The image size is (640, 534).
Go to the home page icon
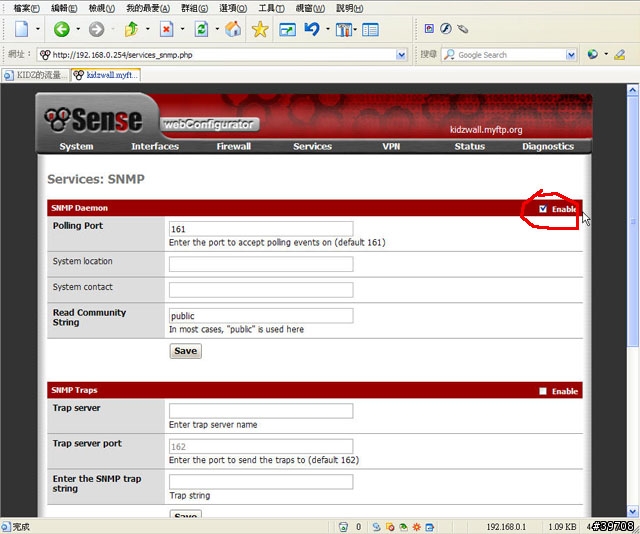(233, 29)
